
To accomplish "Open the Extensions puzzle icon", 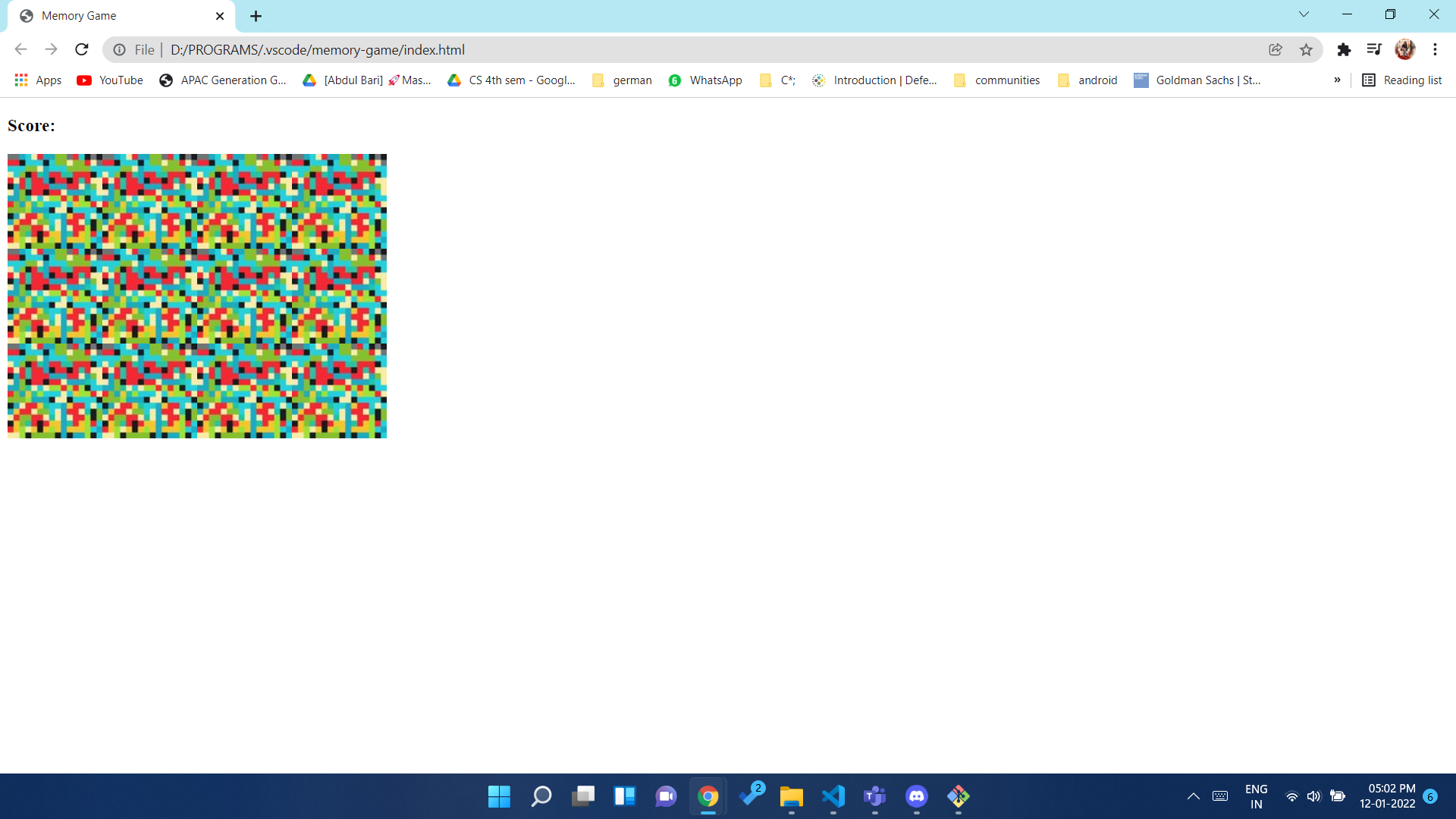I will (1344, 50).
